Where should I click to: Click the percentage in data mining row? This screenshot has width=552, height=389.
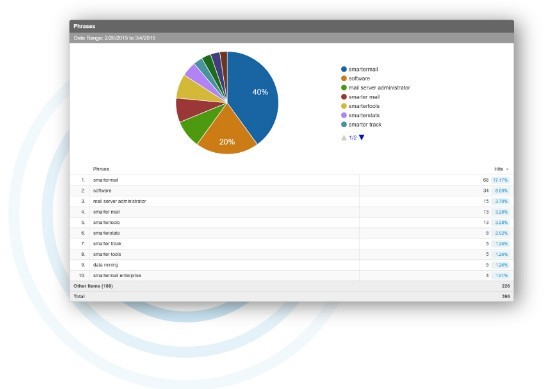pyautogui.click(x=501, y=265)
